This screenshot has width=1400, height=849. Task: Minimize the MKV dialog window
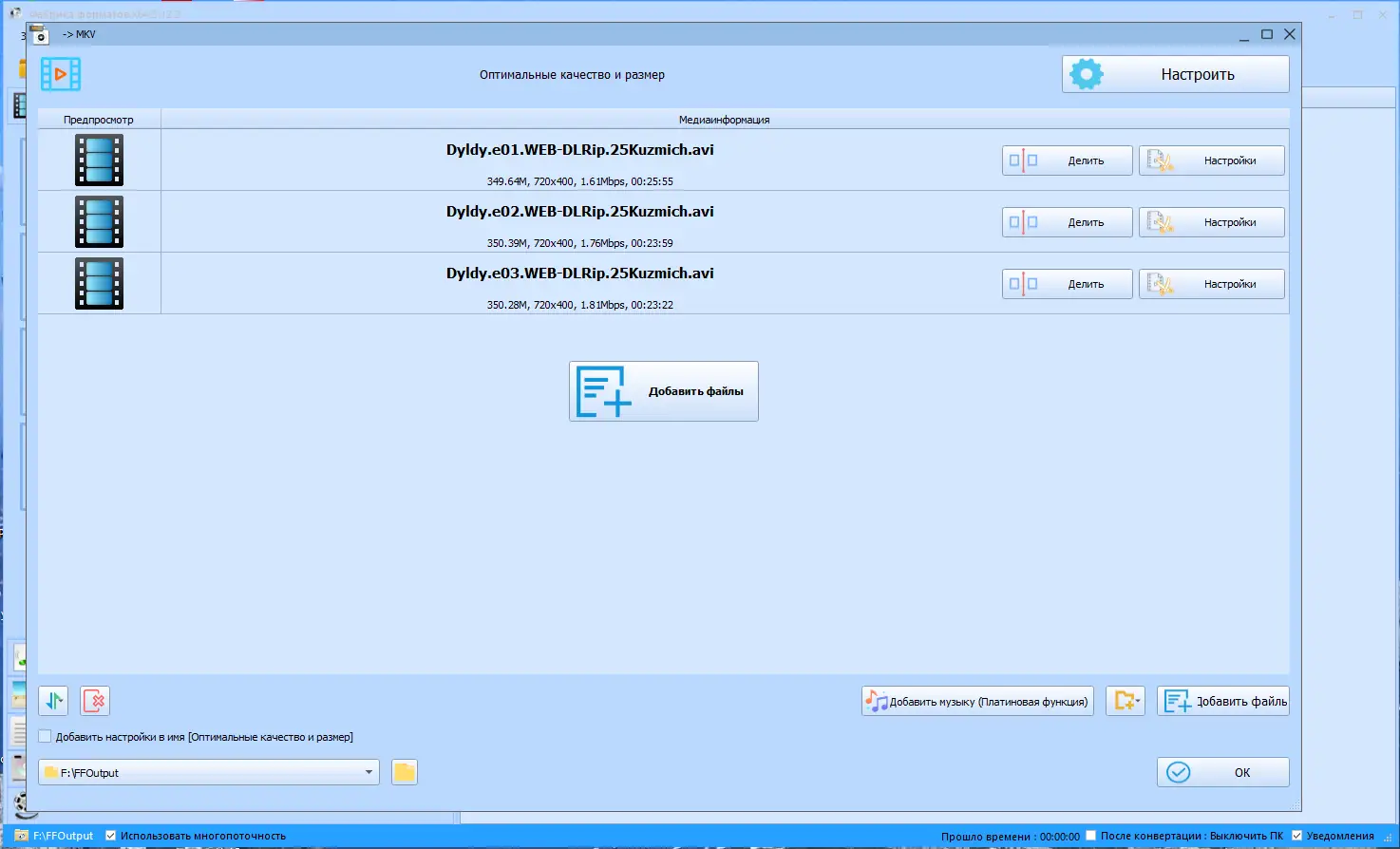click(1244, 36)
